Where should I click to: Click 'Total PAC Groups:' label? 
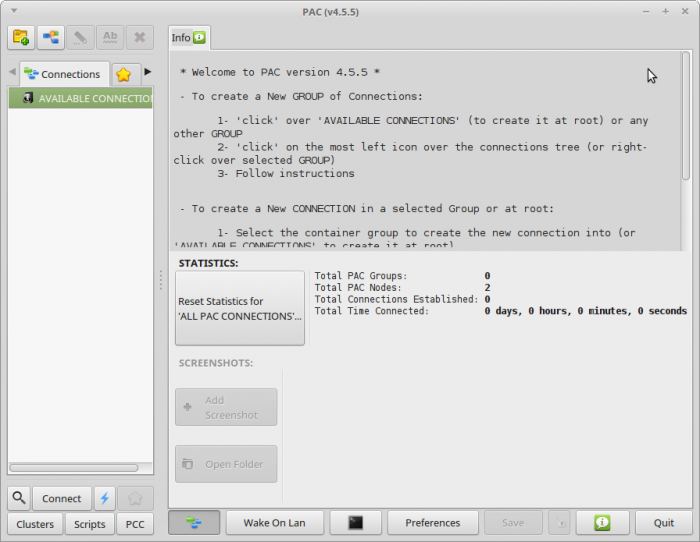pos(361,276)
